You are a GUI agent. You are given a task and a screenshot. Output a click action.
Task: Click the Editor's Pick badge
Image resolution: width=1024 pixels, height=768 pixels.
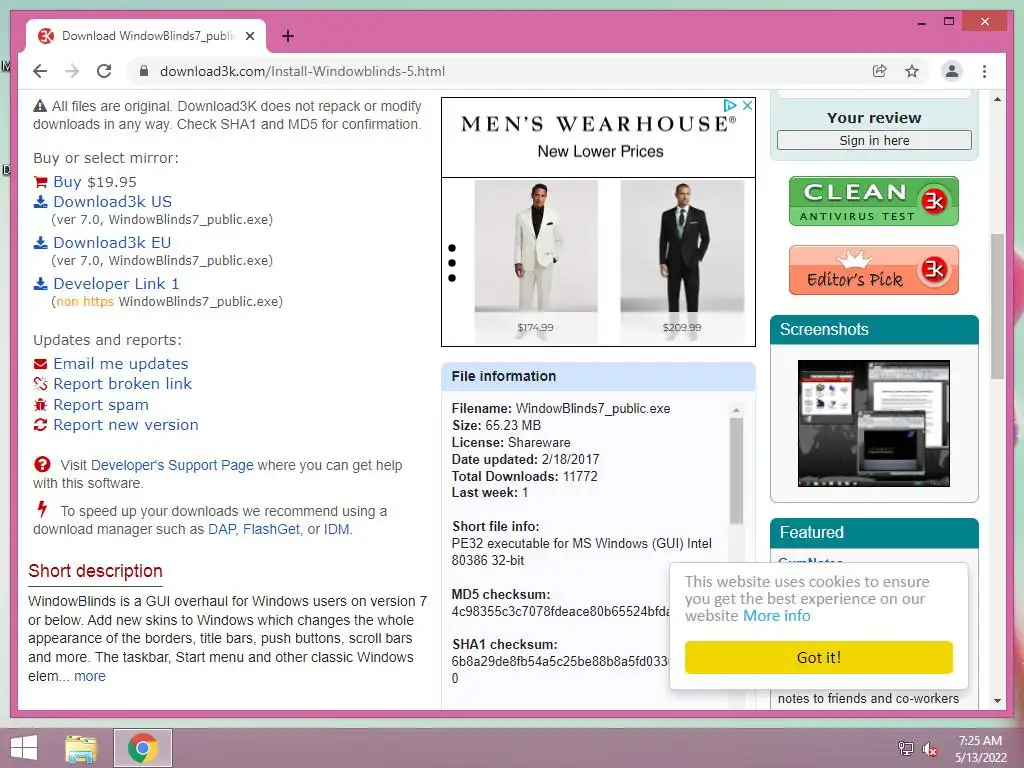[874, 270]
